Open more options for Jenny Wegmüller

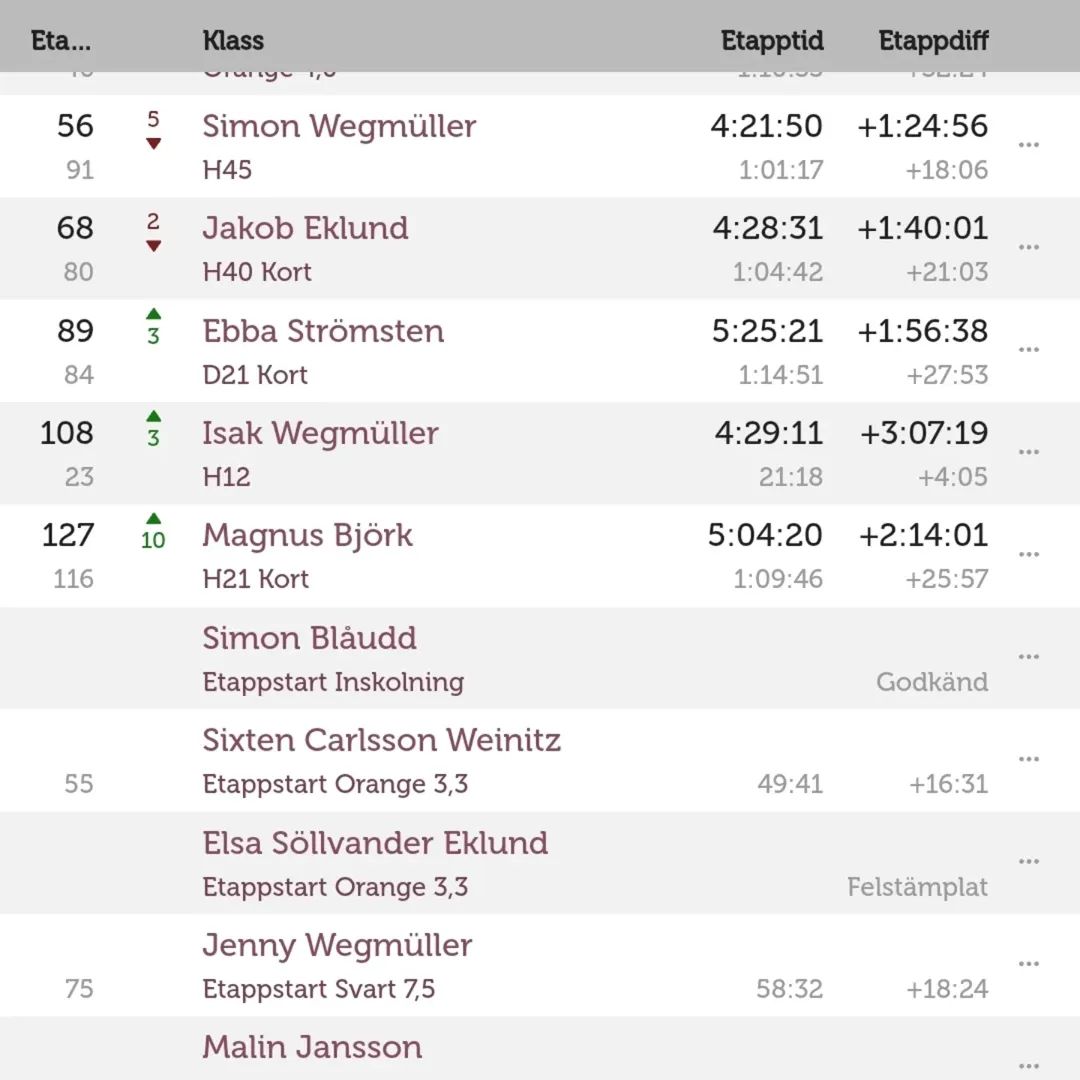coord(1028,964)
